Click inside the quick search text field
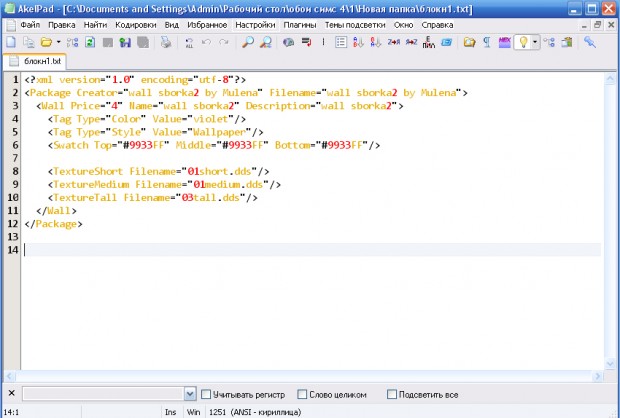Image resolution: width=620 pixels, height=418 pixels. pyautogui.click(x=100, y=394)
